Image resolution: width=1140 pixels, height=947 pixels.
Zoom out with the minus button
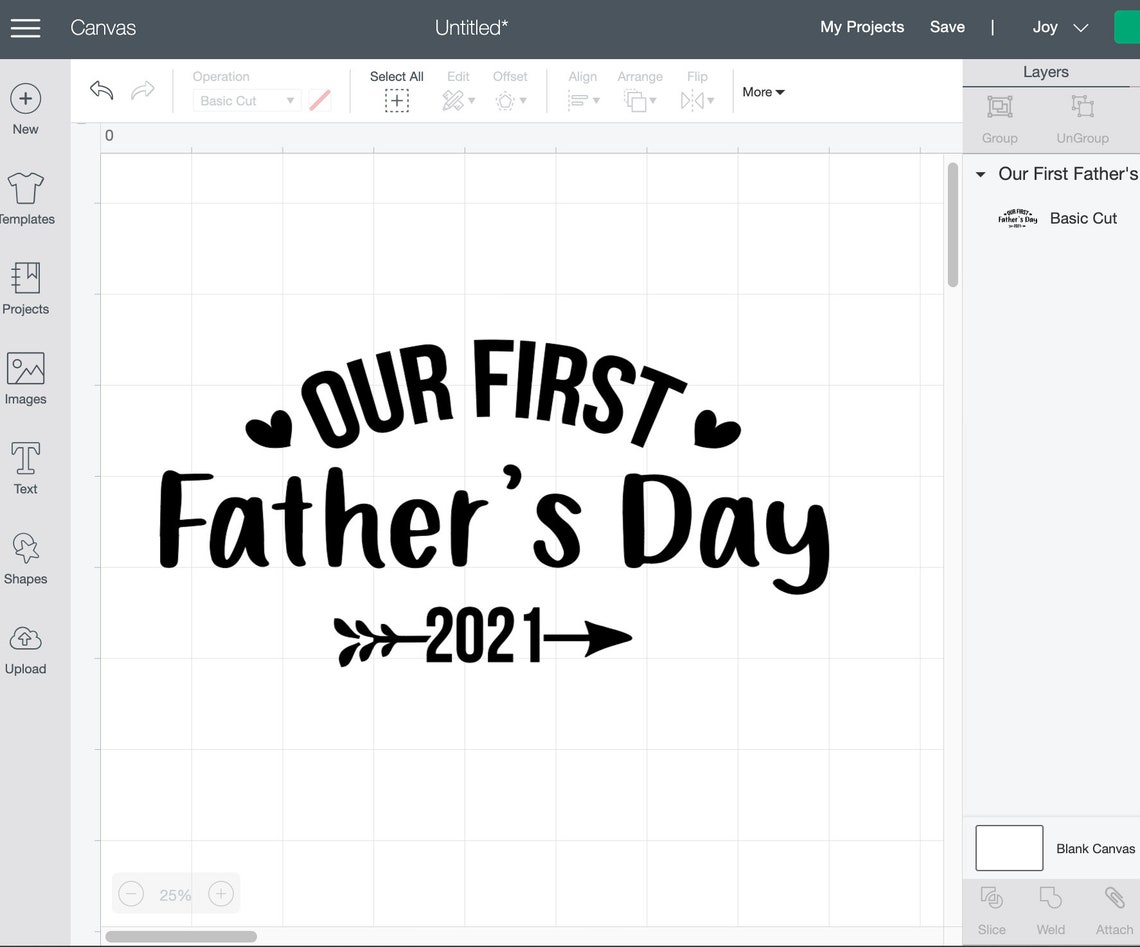(131, 893)
